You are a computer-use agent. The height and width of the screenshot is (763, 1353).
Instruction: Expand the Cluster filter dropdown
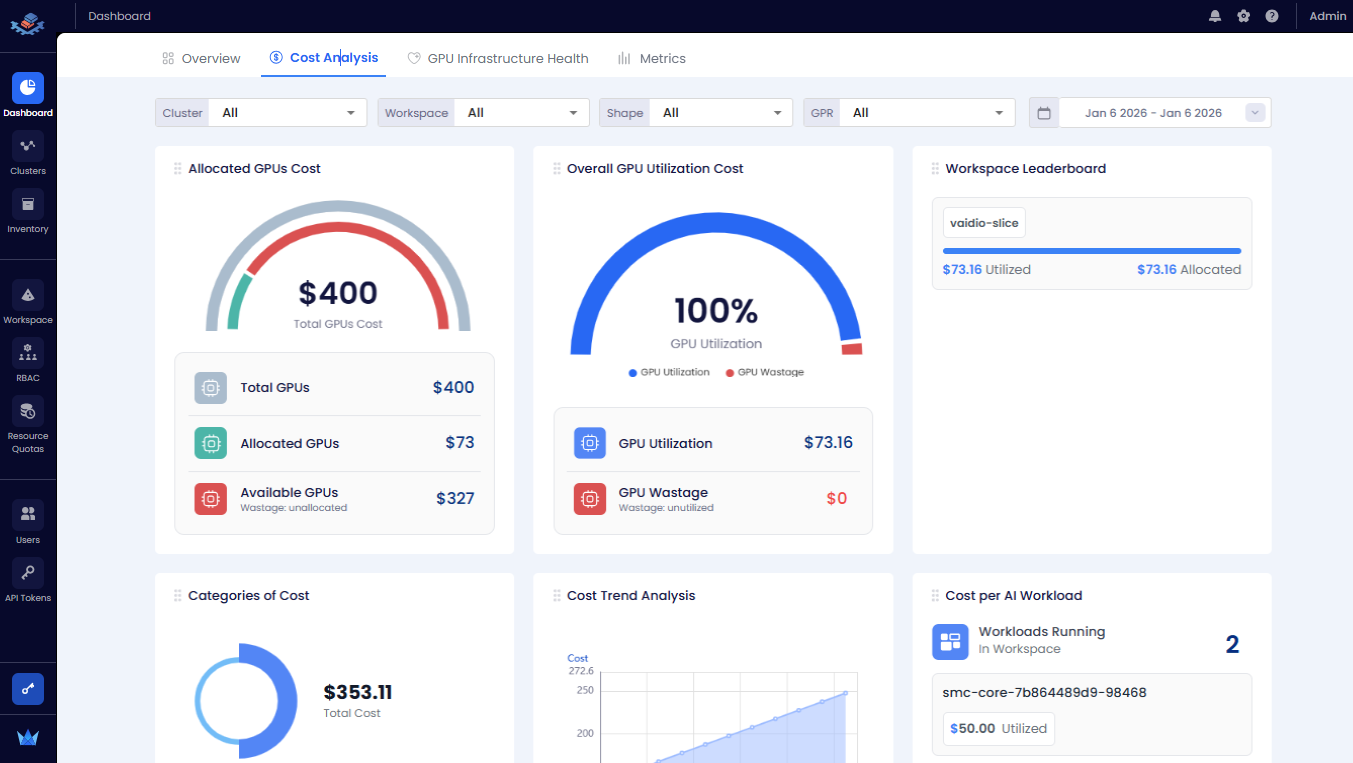(288, 113)
